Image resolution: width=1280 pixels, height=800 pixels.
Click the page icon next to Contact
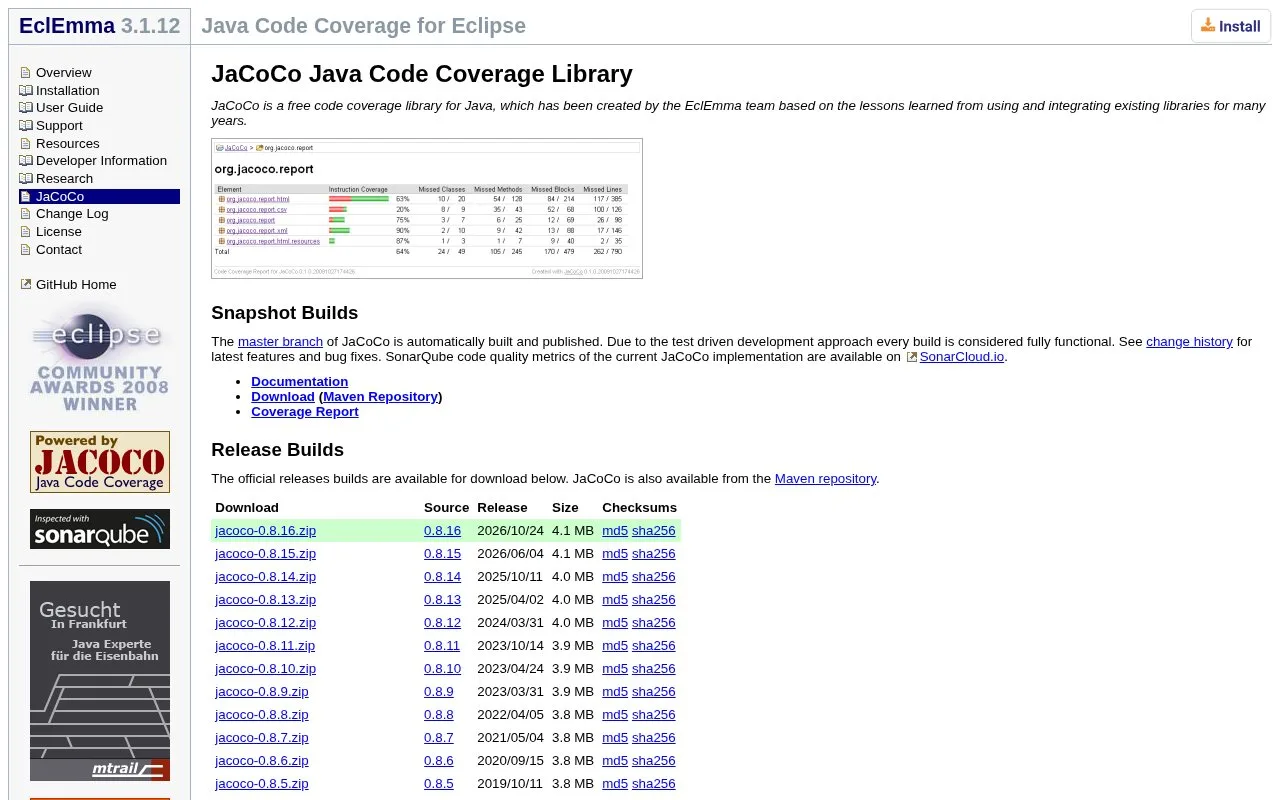pos(26,250)
